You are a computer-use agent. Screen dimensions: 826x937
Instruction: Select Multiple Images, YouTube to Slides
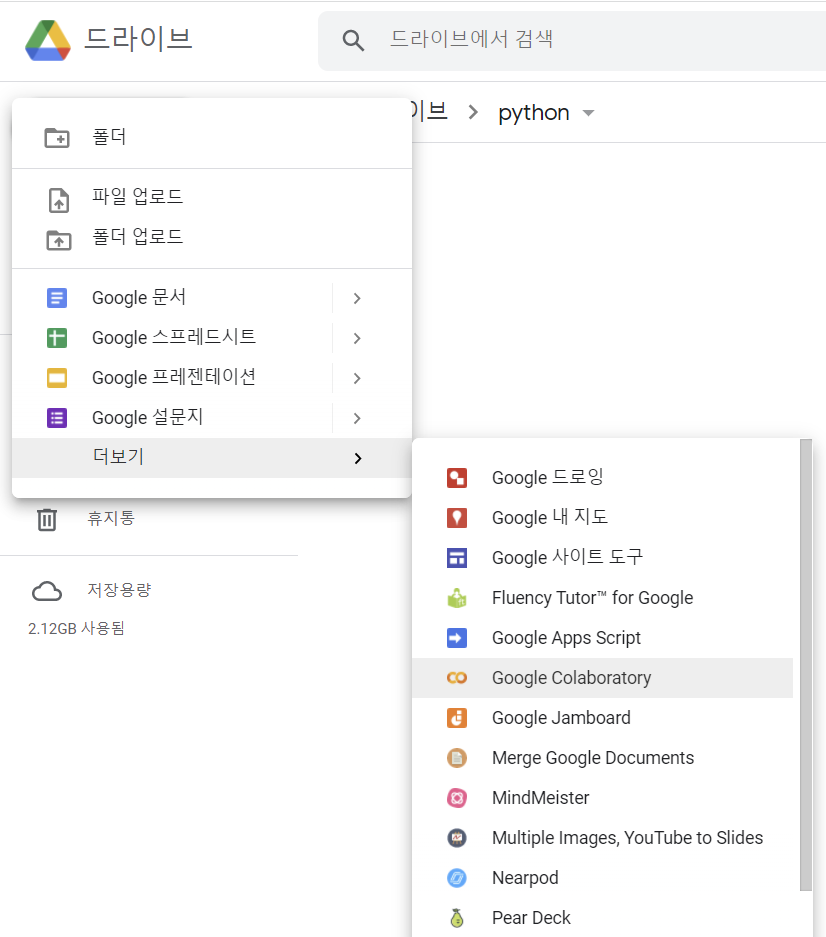(x=602, y=838)
